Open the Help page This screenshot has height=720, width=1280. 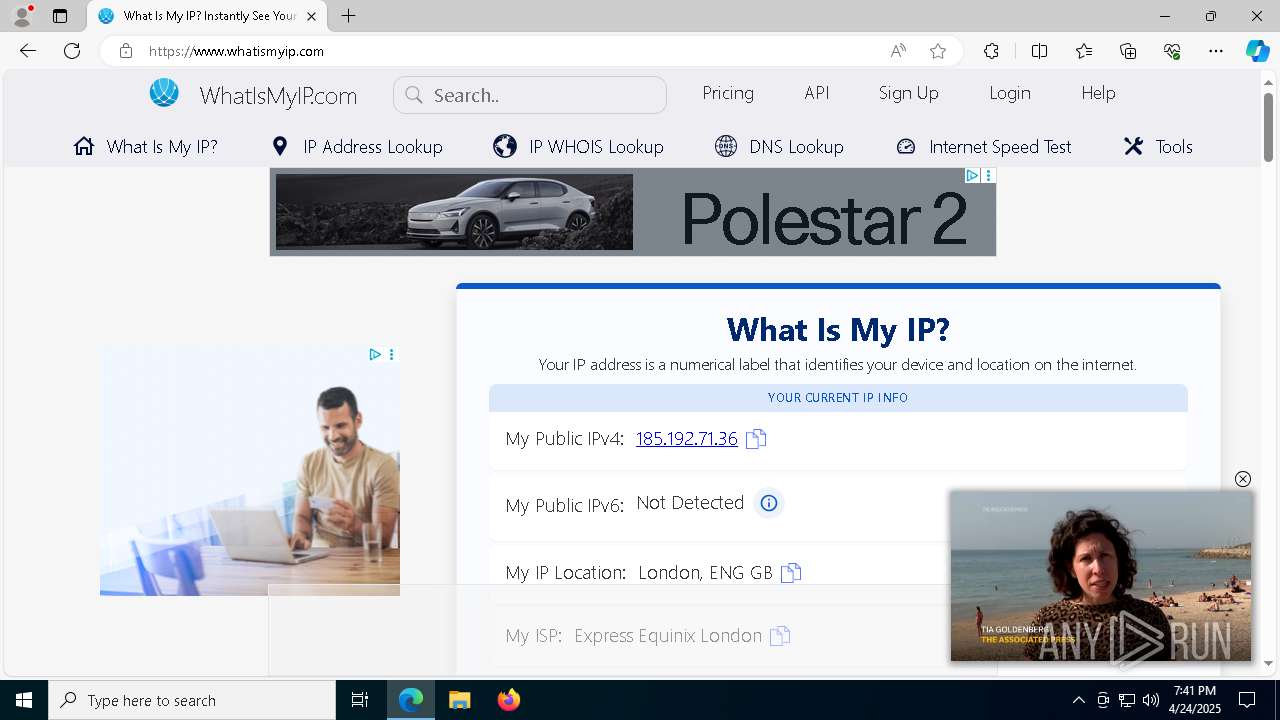pos(1098,93)
